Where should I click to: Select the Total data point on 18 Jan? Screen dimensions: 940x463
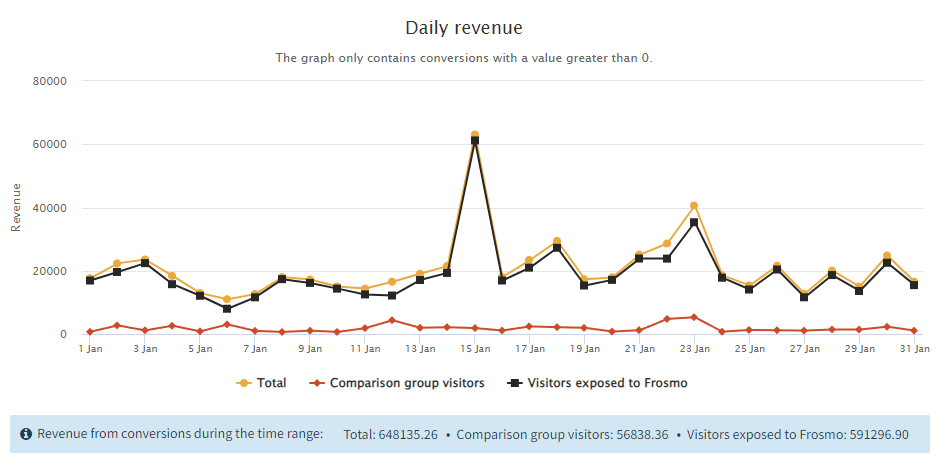[557, 241]
